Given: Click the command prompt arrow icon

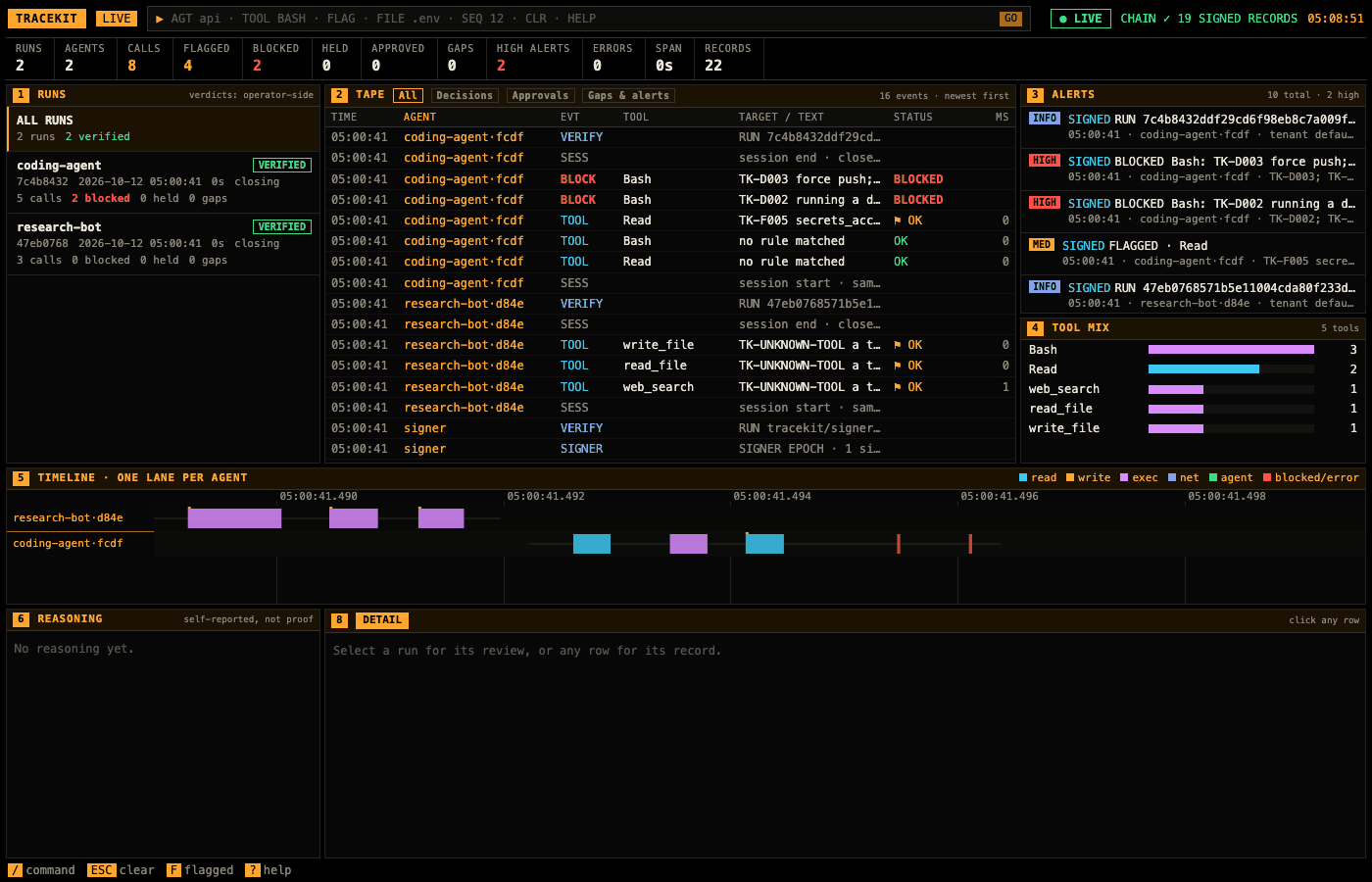Looking at the screenshot, I should [160, 19].
